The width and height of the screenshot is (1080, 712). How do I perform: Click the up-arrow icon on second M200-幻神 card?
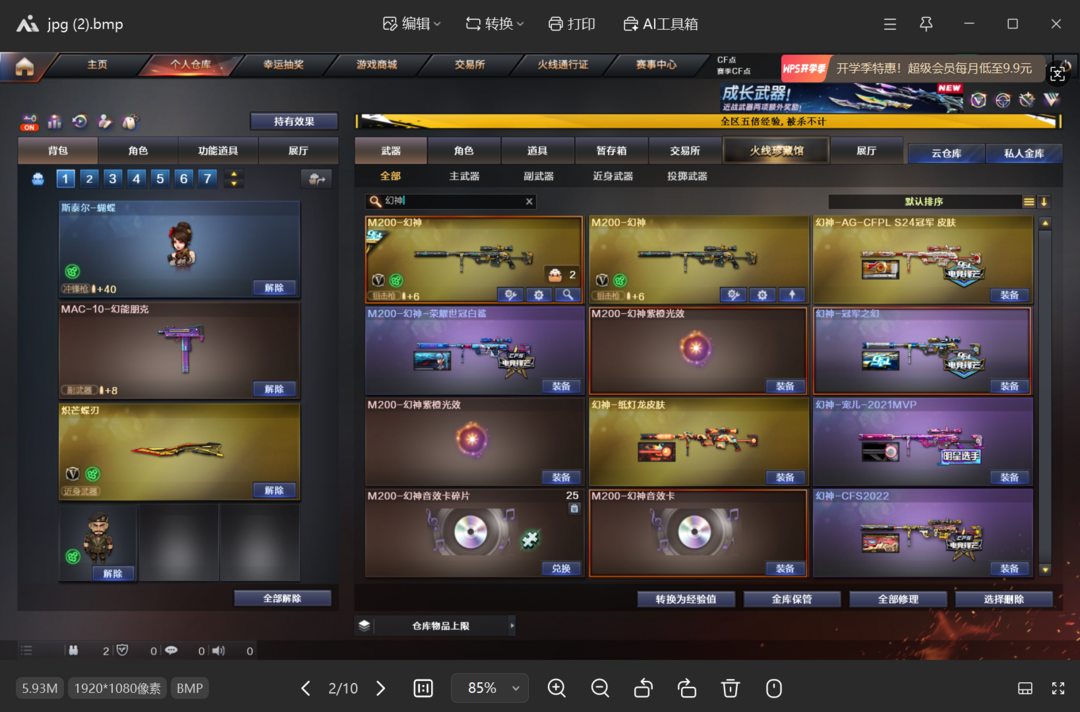[790, 295]
